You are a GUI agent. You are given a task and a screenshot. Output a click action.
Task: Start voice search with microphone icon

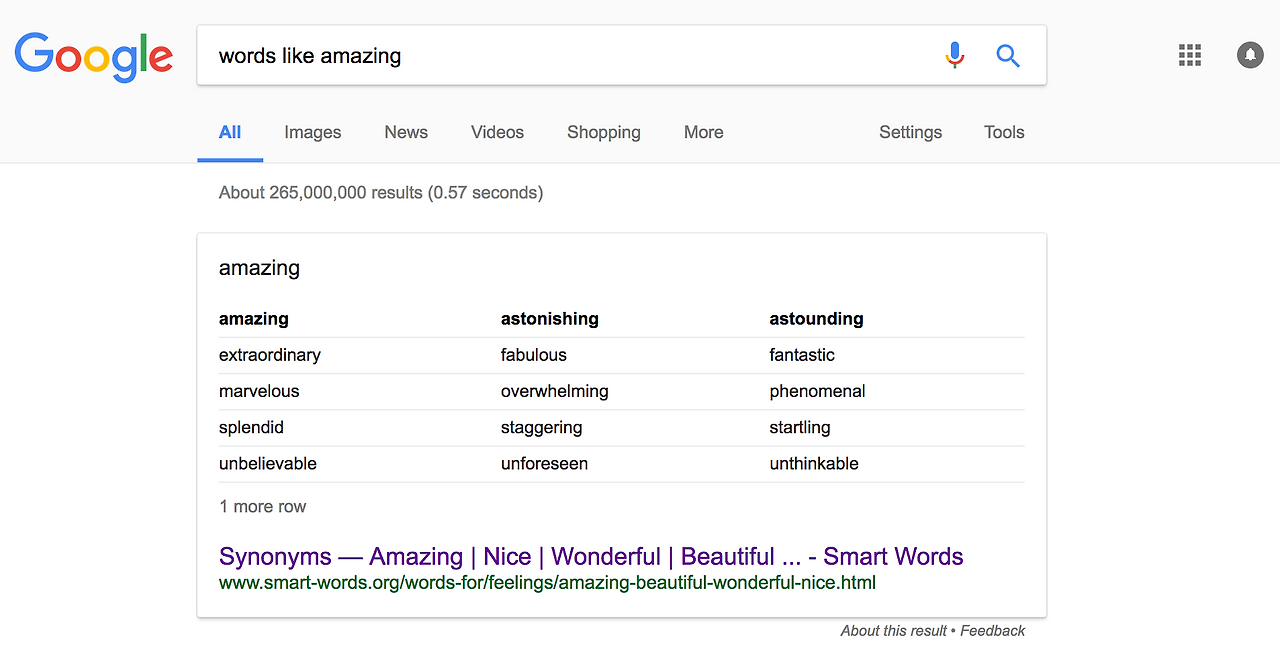pyautogui.click(x=955, y=55)
